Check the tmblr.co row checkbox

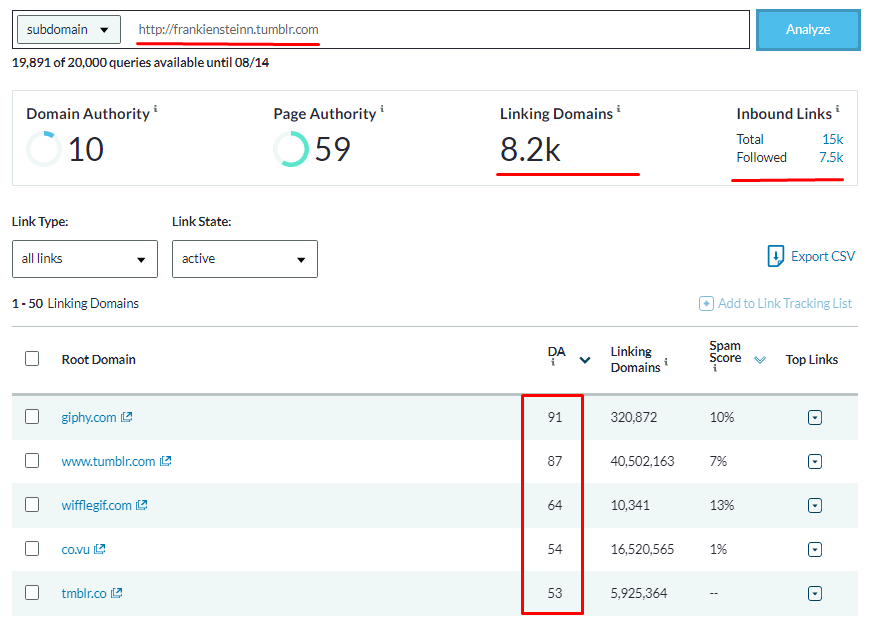tap(32, 592)
